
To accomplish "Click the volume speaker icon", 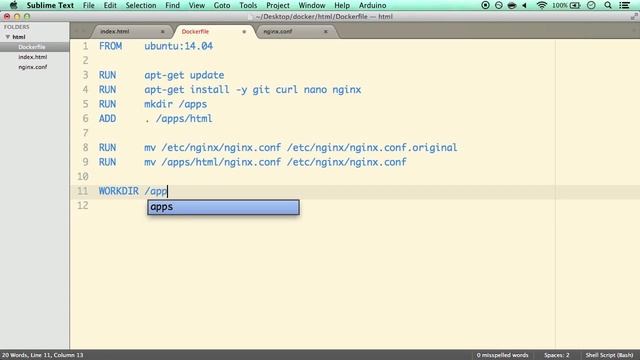I will [x=524, y=5].
